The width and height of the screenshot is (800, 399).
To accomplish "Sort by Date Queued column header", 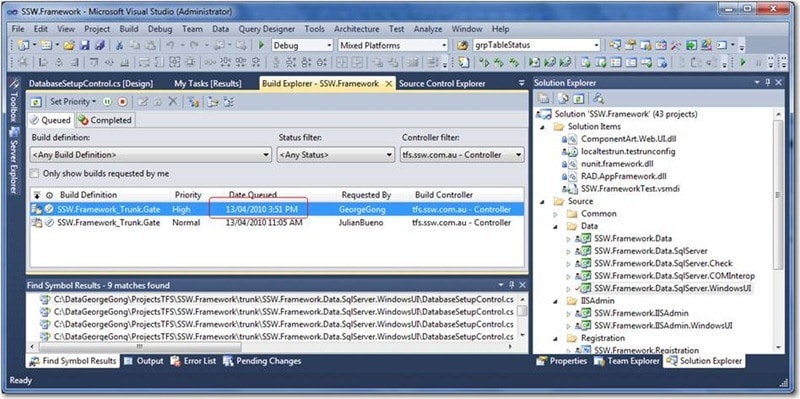I will 253,195.
